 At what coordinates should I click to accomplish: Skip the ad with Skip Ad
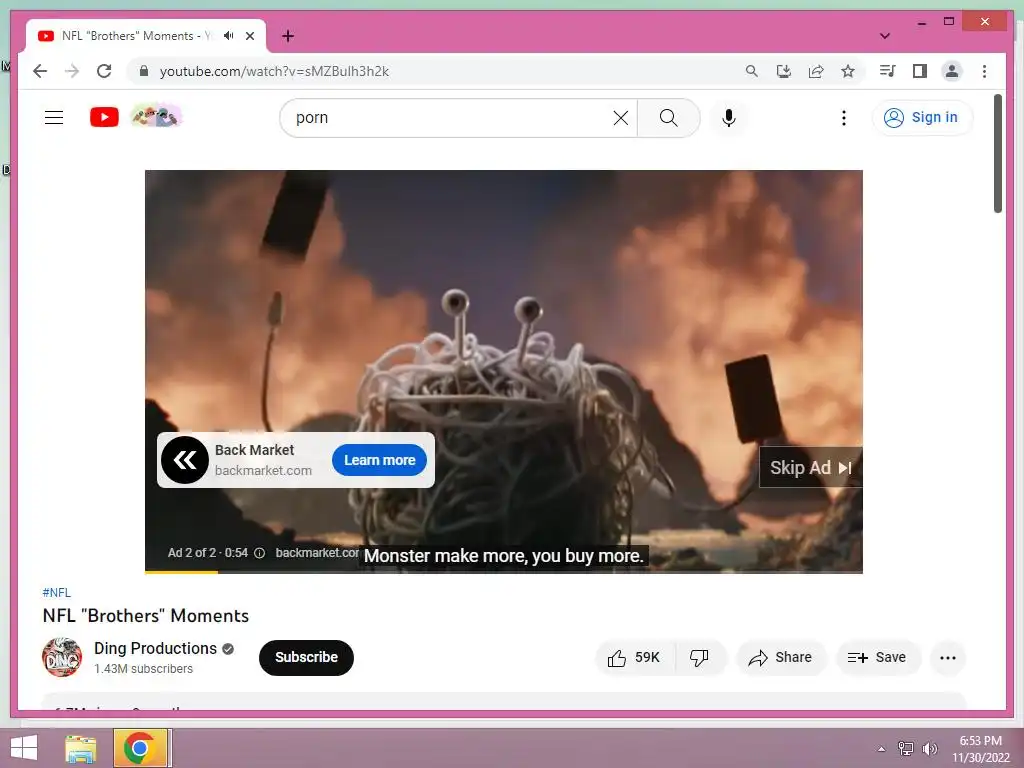point(810,468)
